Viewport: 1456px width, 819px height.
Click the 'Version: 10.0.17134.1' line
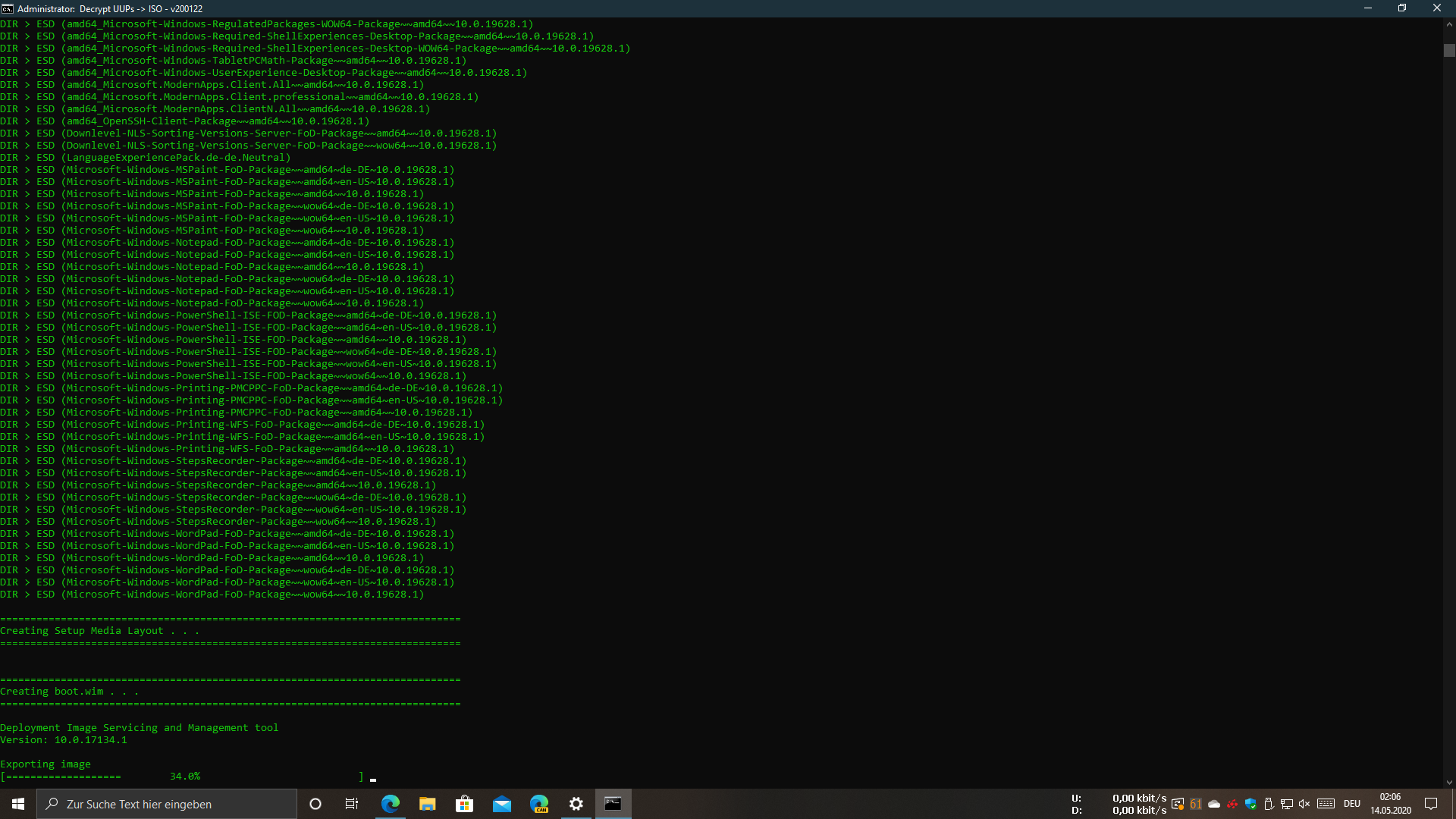[x=64, y=740]
